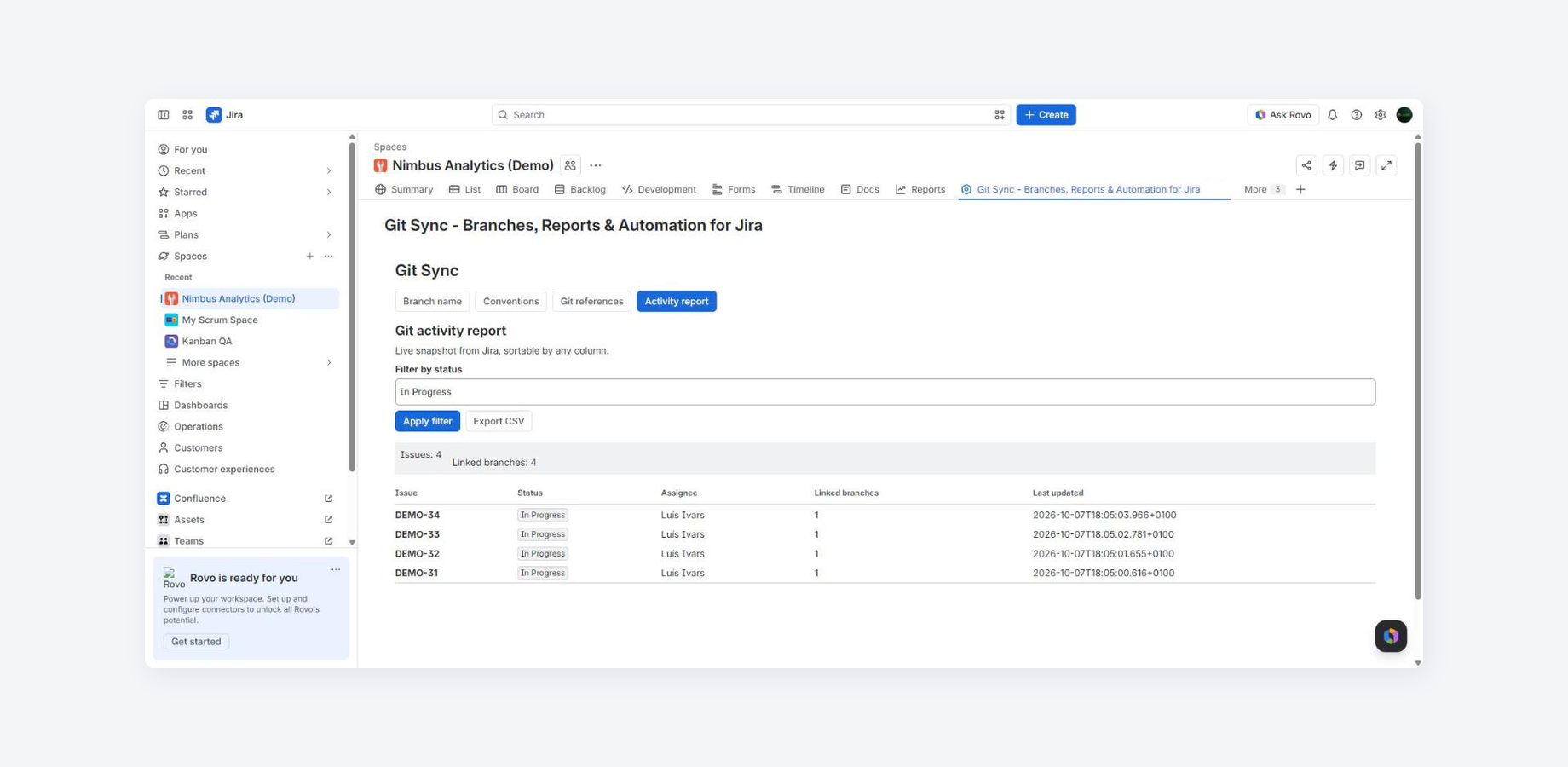
Task: Open the Development tab
Action: pos(659,189)
